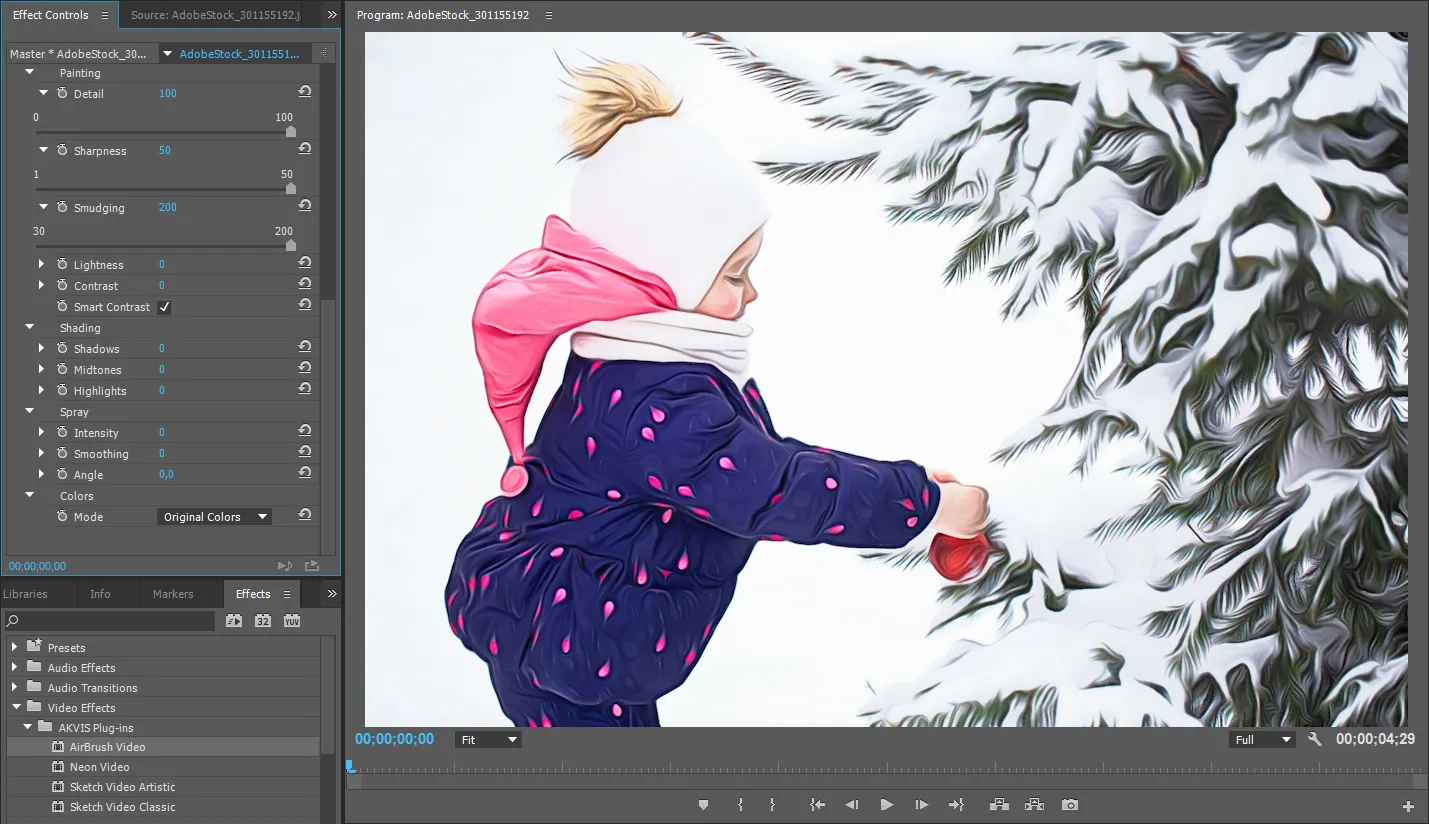Toggle animation stopwatch for Contrast
The height and width of the screenshot is (824, 1429).
click(x=62, y=285)
